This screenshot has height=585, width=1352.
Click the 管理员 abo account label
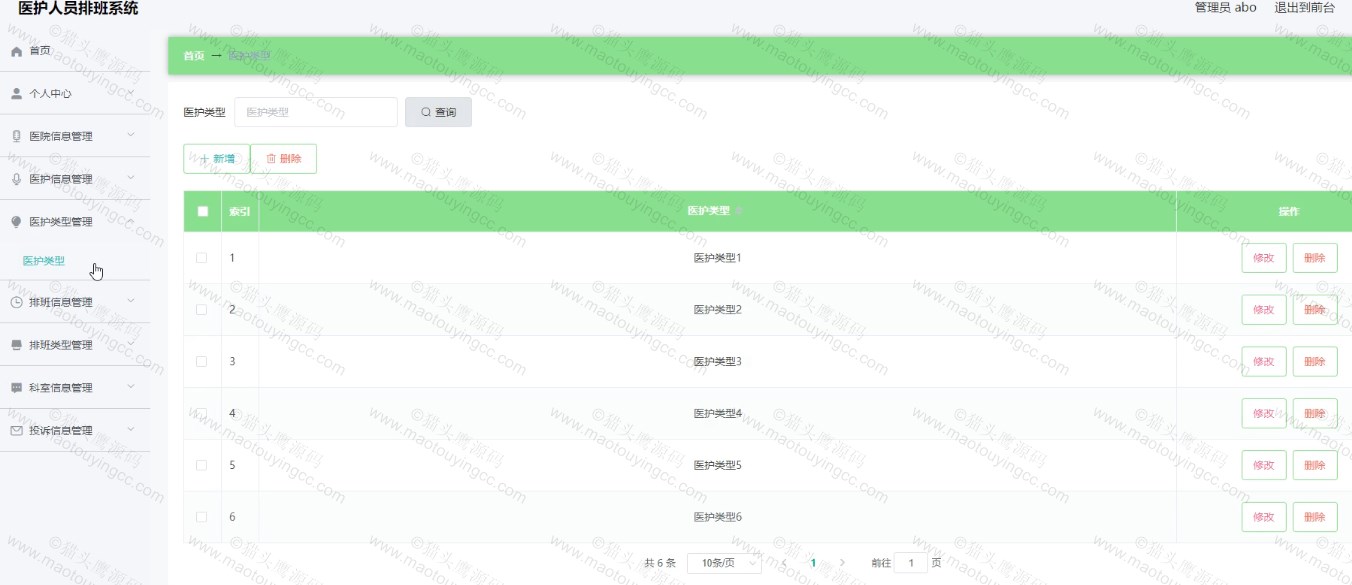pos(1225,8)
